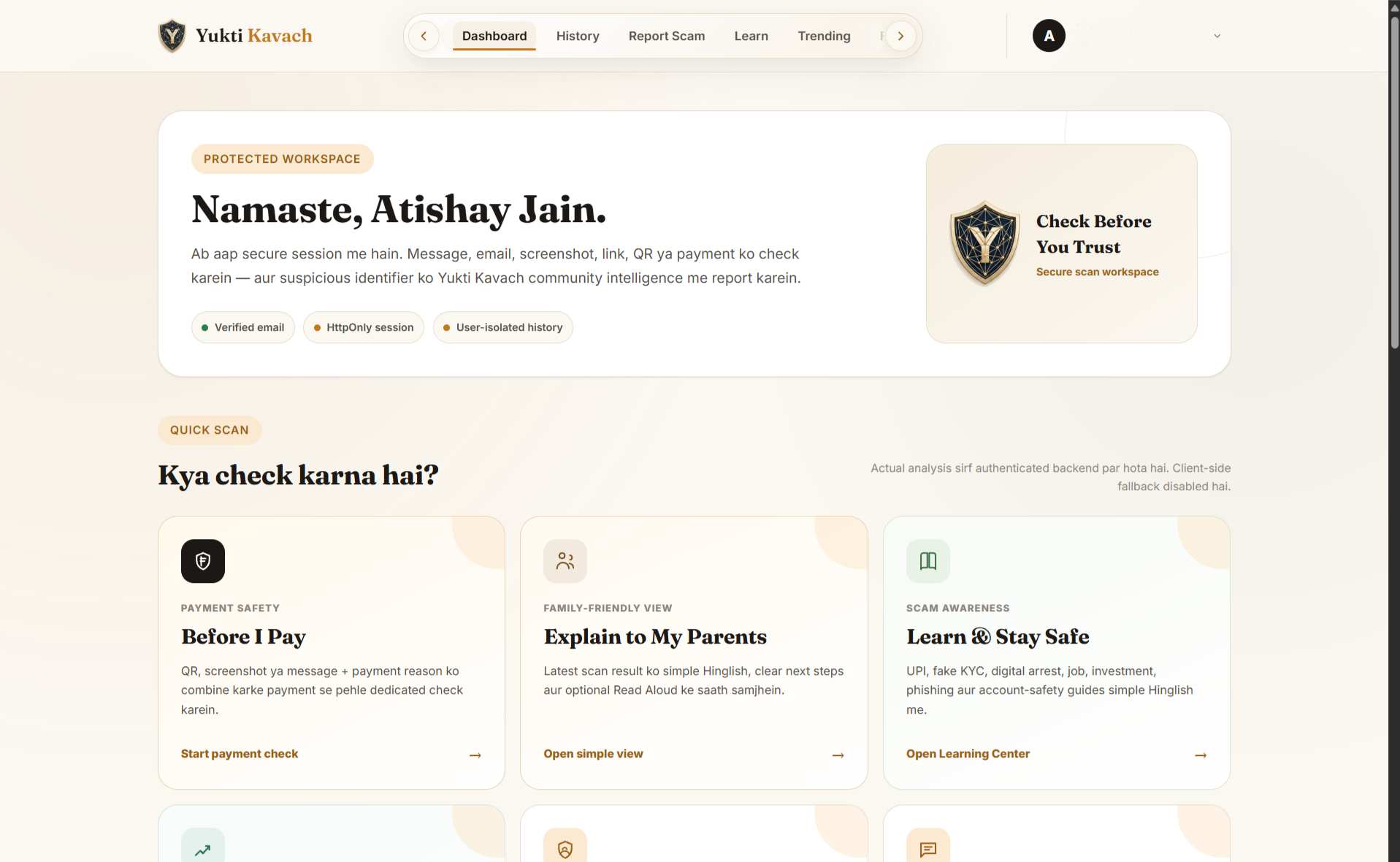The height and width of the screenshot is (862, 1400).
Task: Click the Before I Pay card title
Action: 243,637
